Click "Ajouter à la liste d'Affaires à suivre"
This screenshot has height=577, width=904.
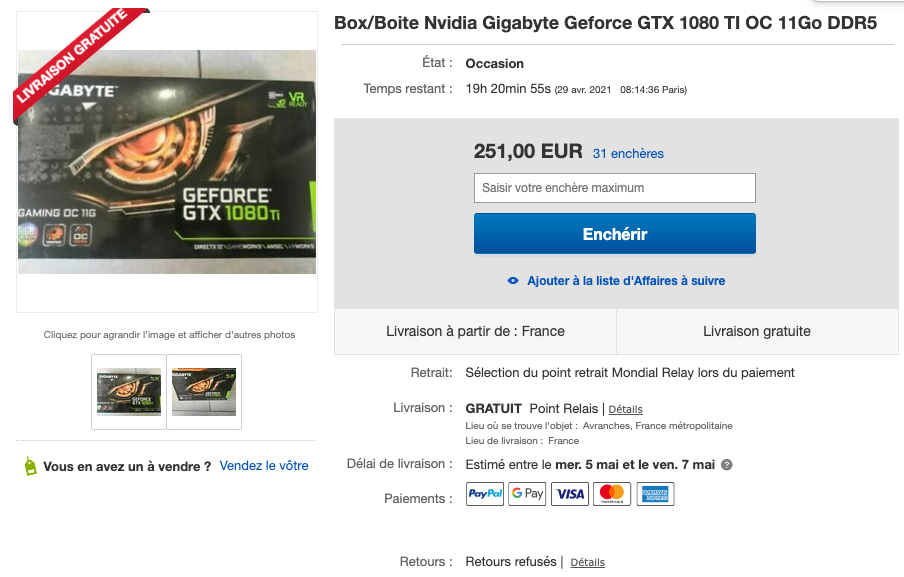tap(626, 281)
